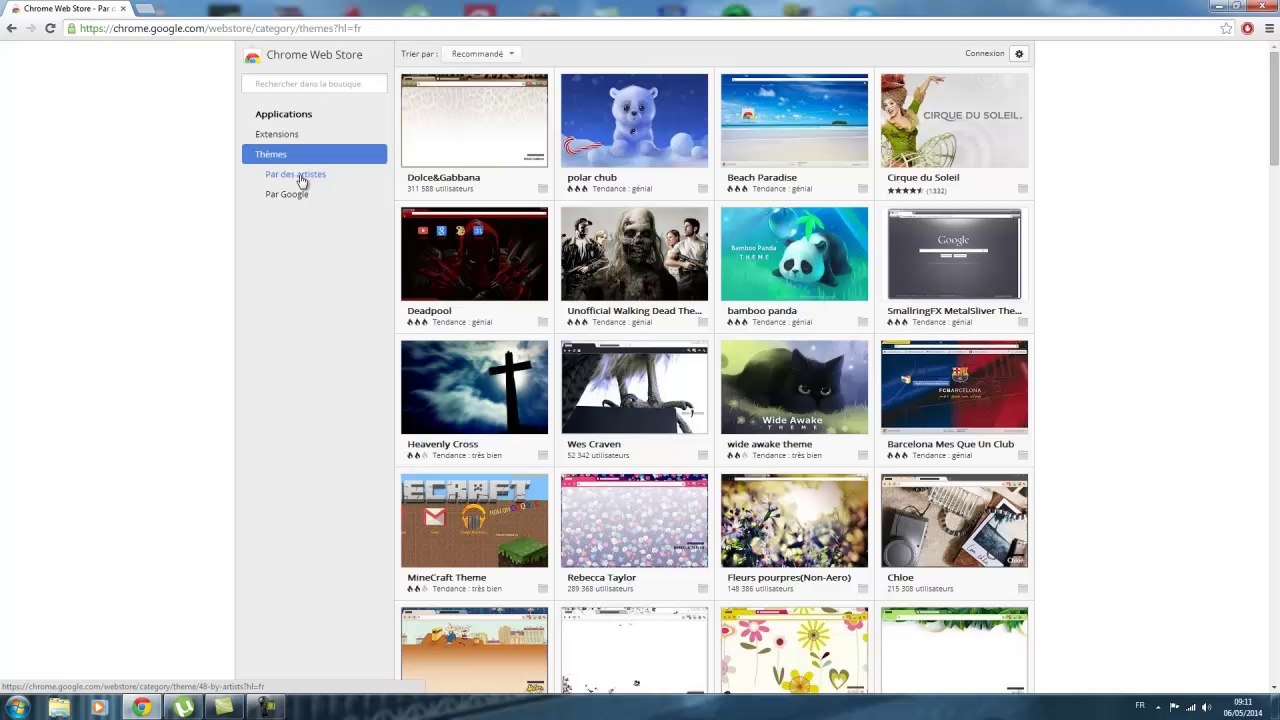Click the small card icon on Dolce&Gabbana
The height and width of the screenshot is (720, 1280).
(x=542, y=189)
